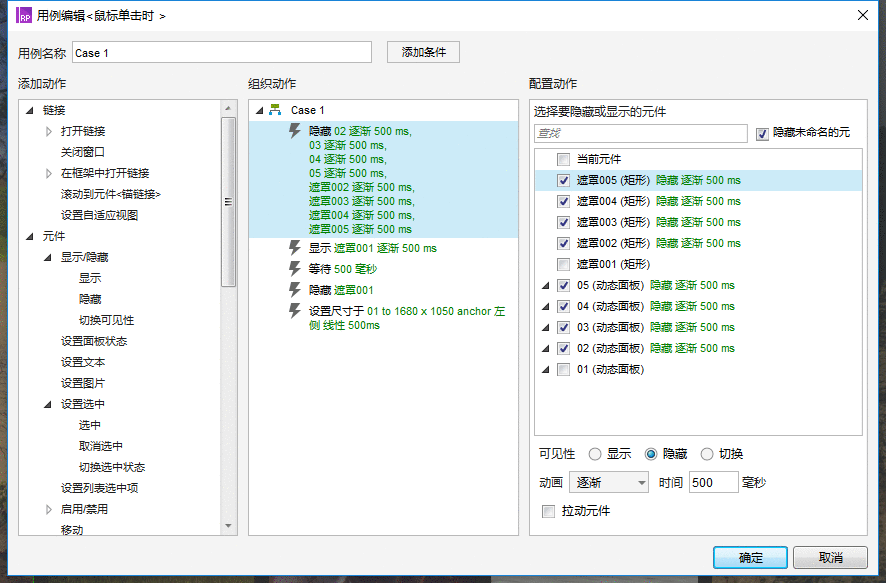The width and height of the screenshot is (886, 583).
Task: Add the 设置图片 action
Action: [x=82, y=383]
